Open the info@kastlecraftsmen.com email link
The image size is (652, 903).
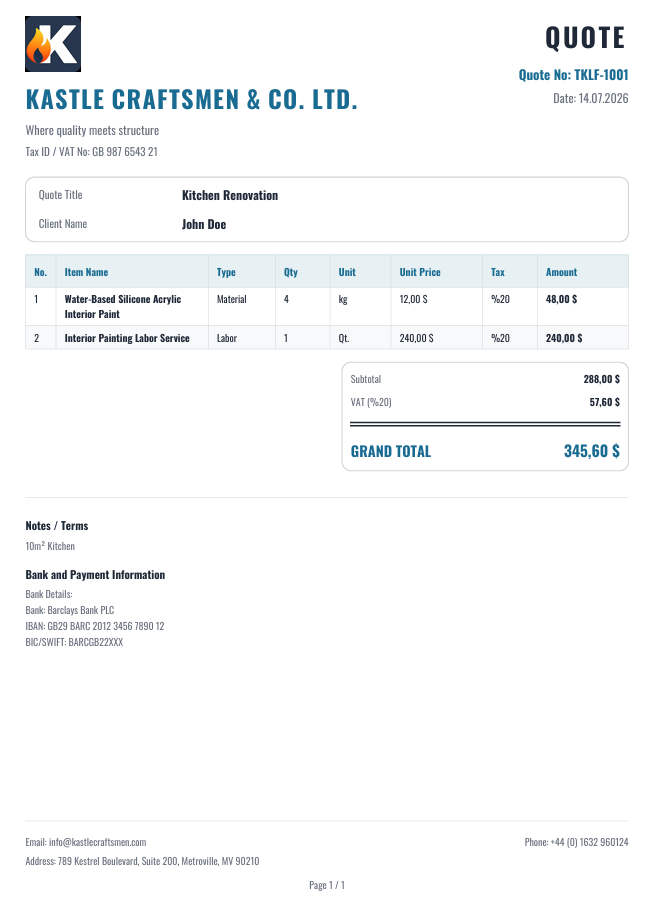tap(97, 842)
